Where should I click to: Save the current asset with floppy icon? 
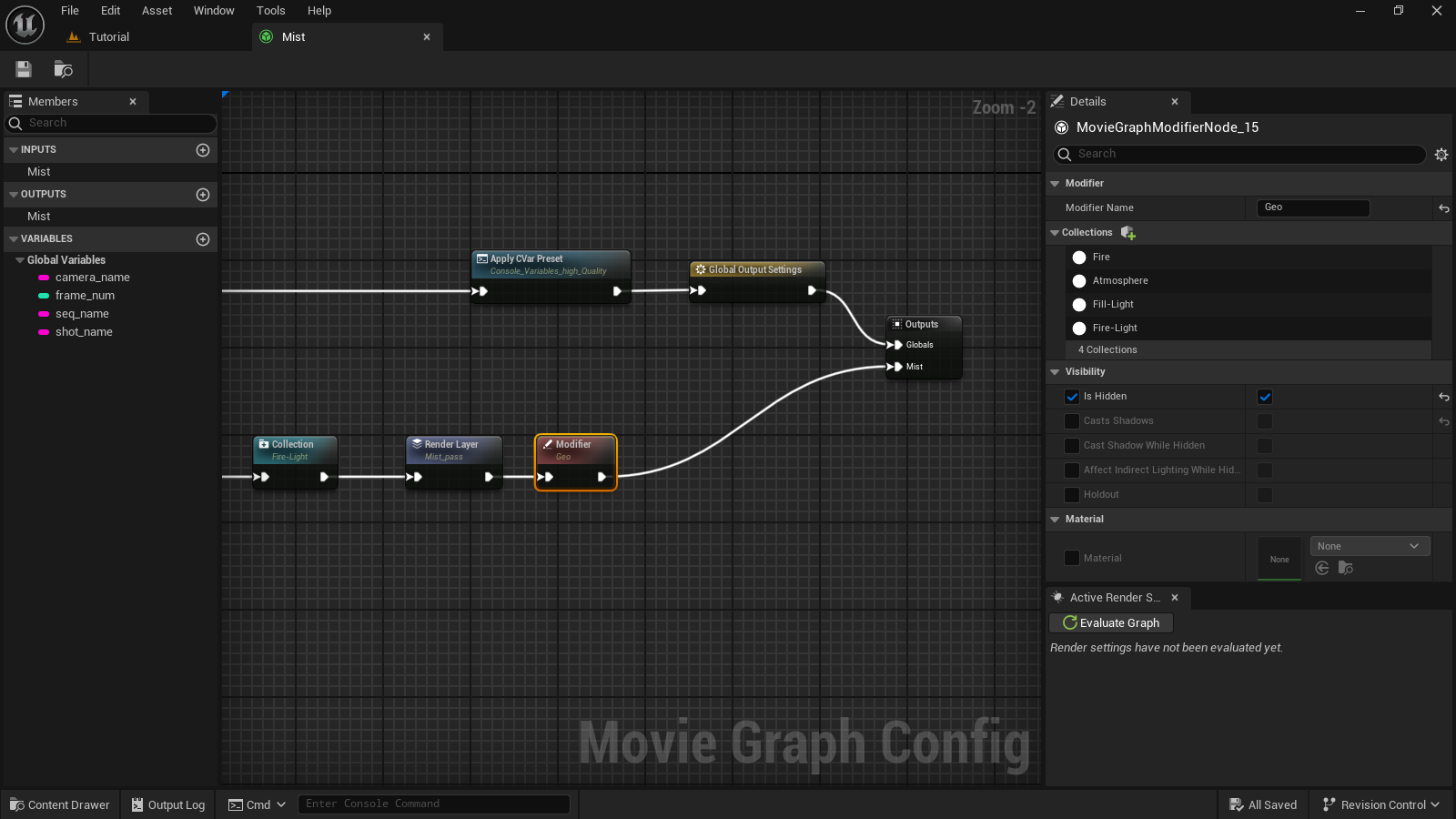pos(24,69)
